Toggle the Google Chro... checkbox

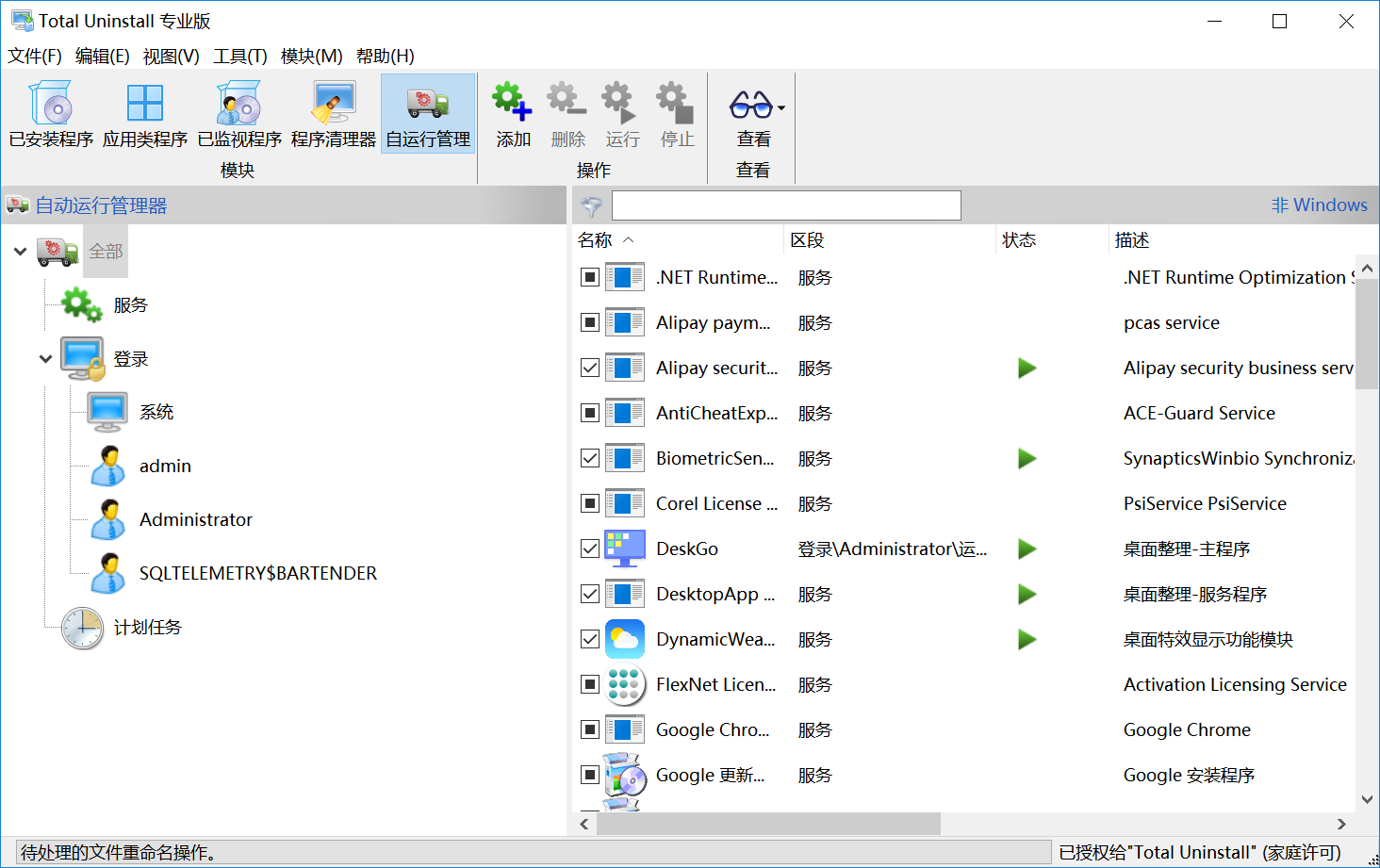click(x=590, y=729)
